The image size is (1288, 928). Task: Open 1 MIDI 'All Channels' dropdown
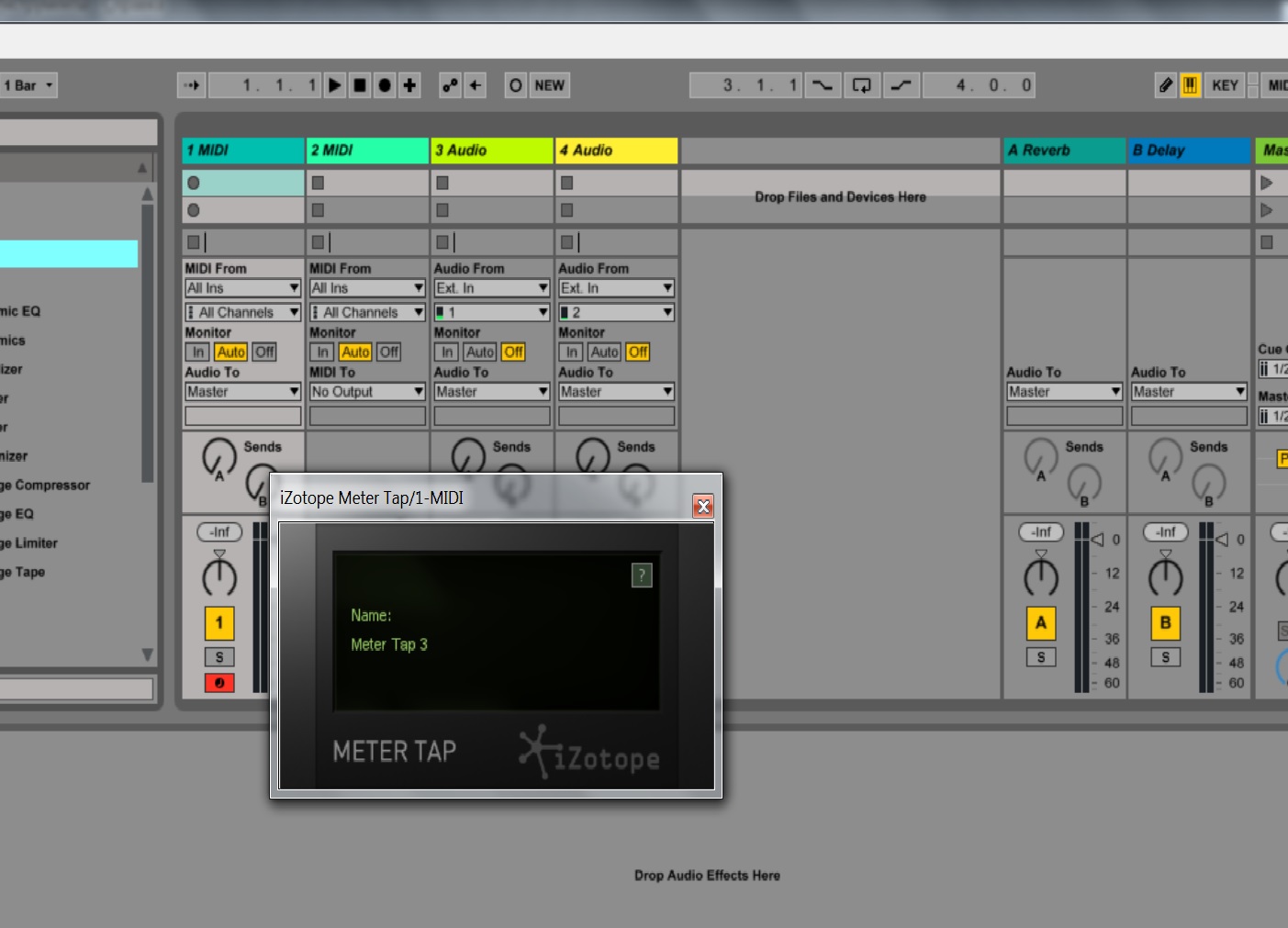243,313
